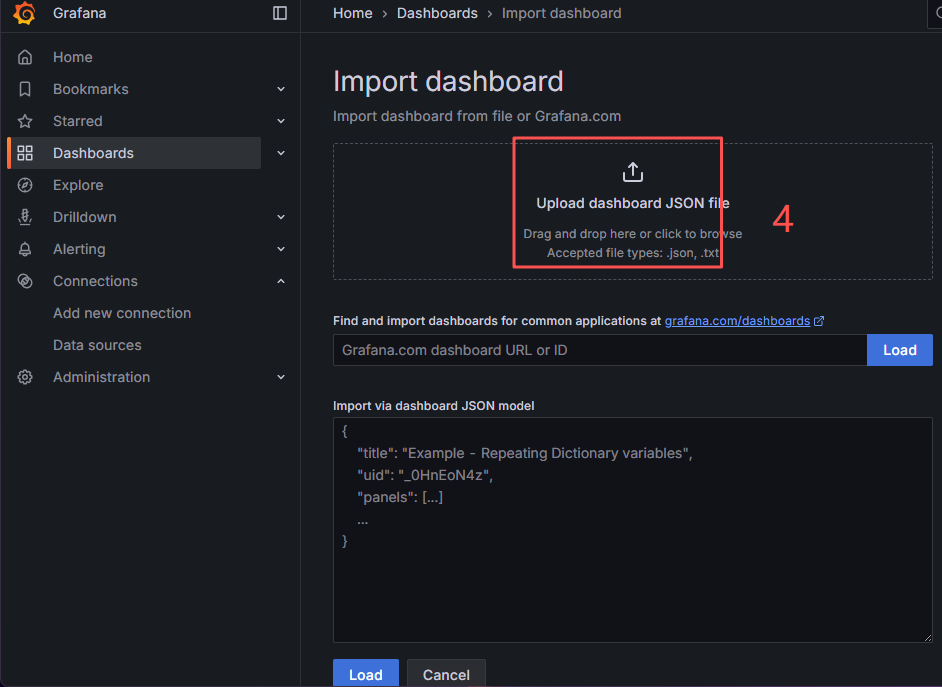
Task: Click Import via dashboard JSON model label
Action: click(434, 406)
